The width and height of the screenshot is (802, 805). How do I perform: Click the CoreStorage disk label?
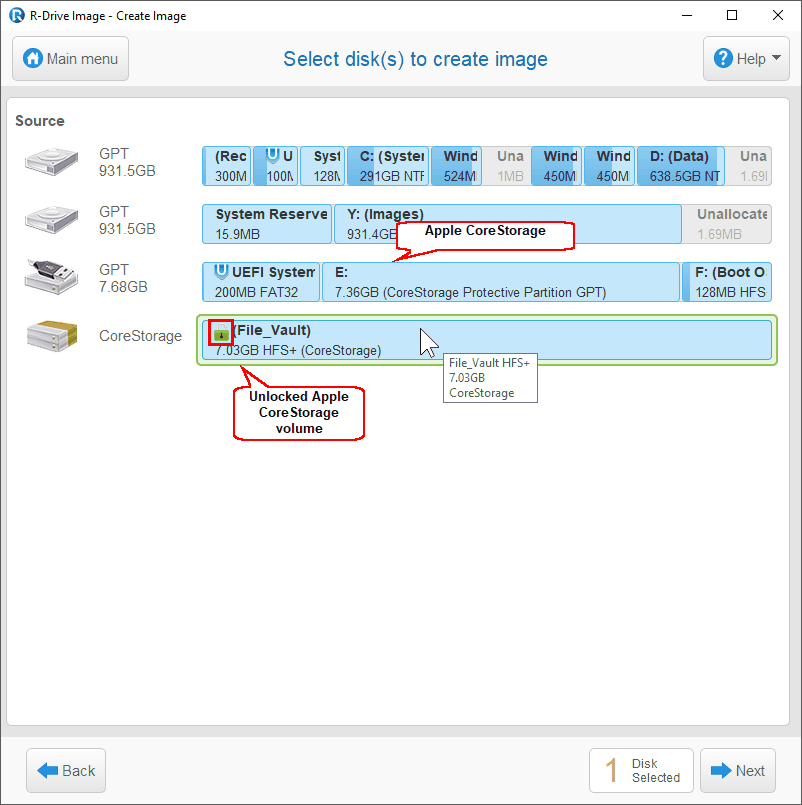[140, 336]
